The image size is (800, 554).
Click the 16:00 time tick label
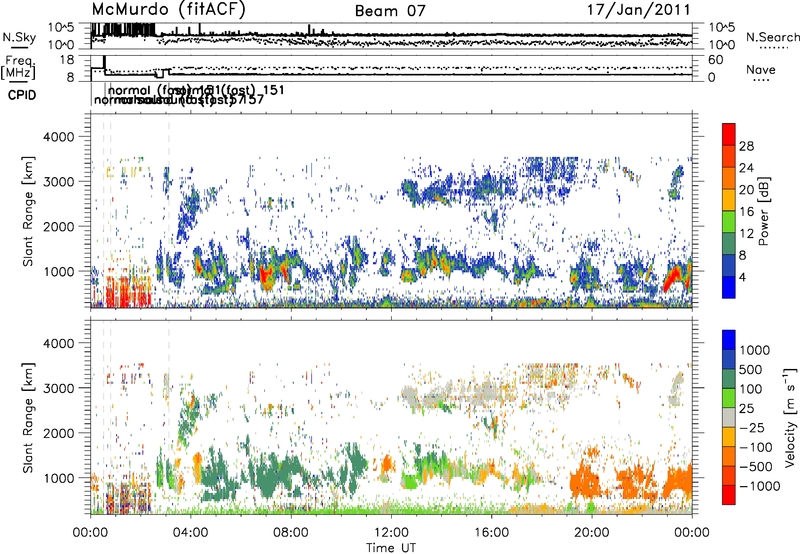(491, 533)
